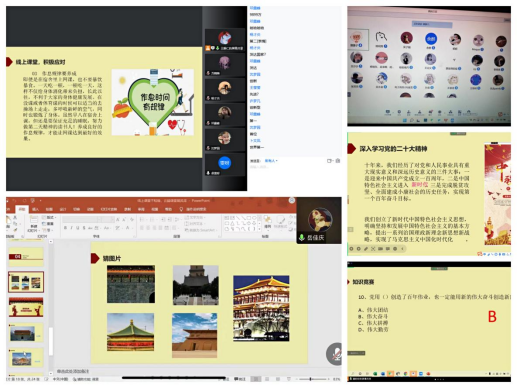Click the slide panel scroll down arrow
Image resolution: width=518 pixels, height=388 pixels.
[x=51, y=373]
